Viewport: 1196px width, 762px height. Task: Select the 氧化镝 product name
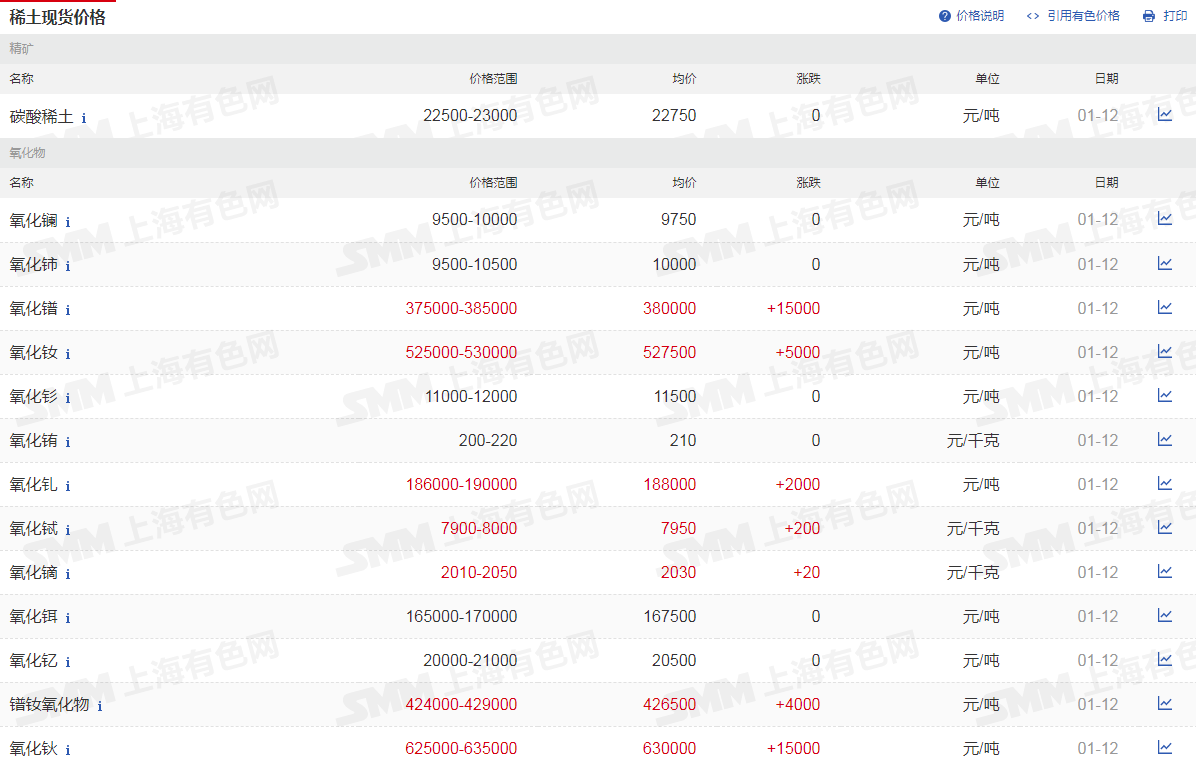point(34,572)
